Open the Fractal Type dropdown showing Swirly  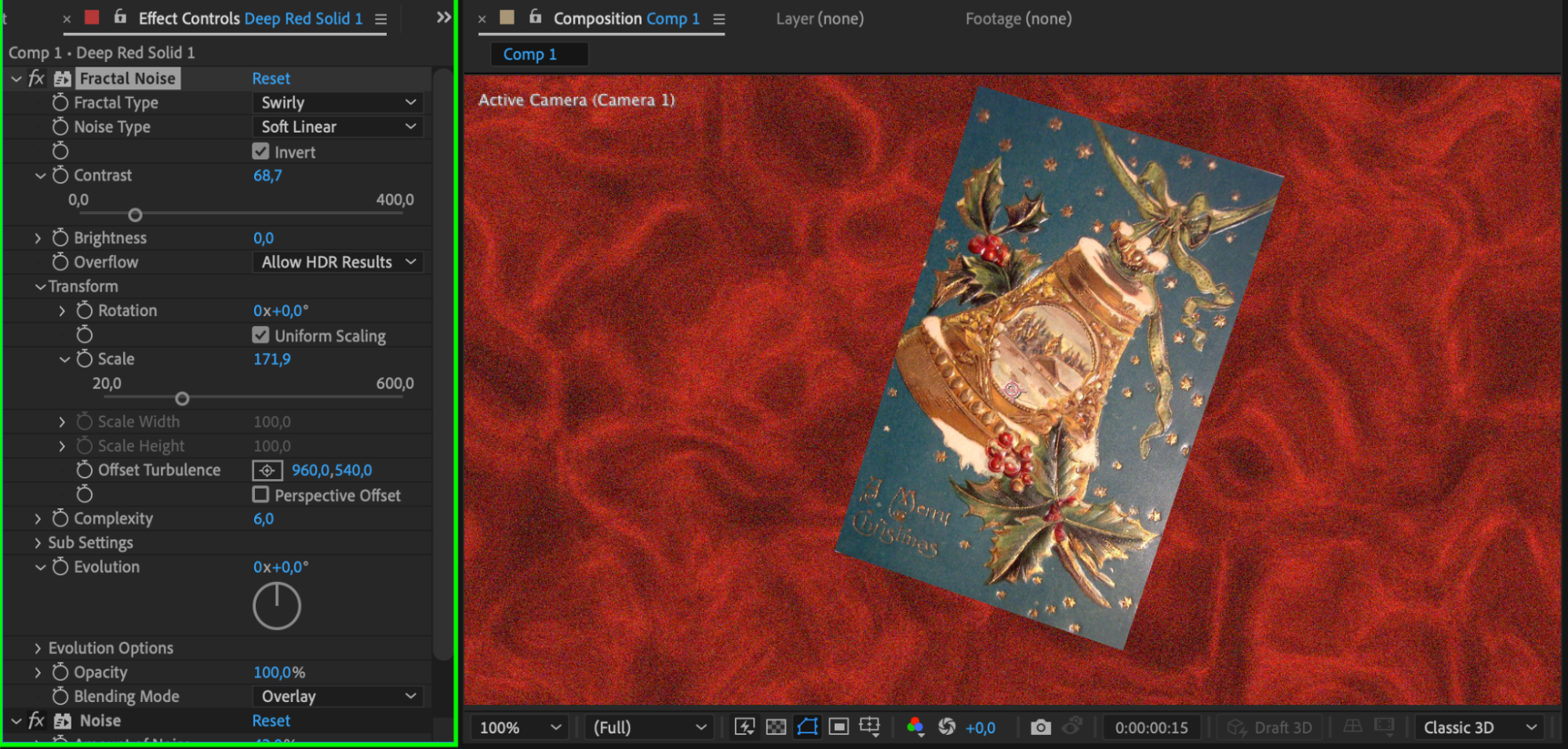[x=338, y=103]
